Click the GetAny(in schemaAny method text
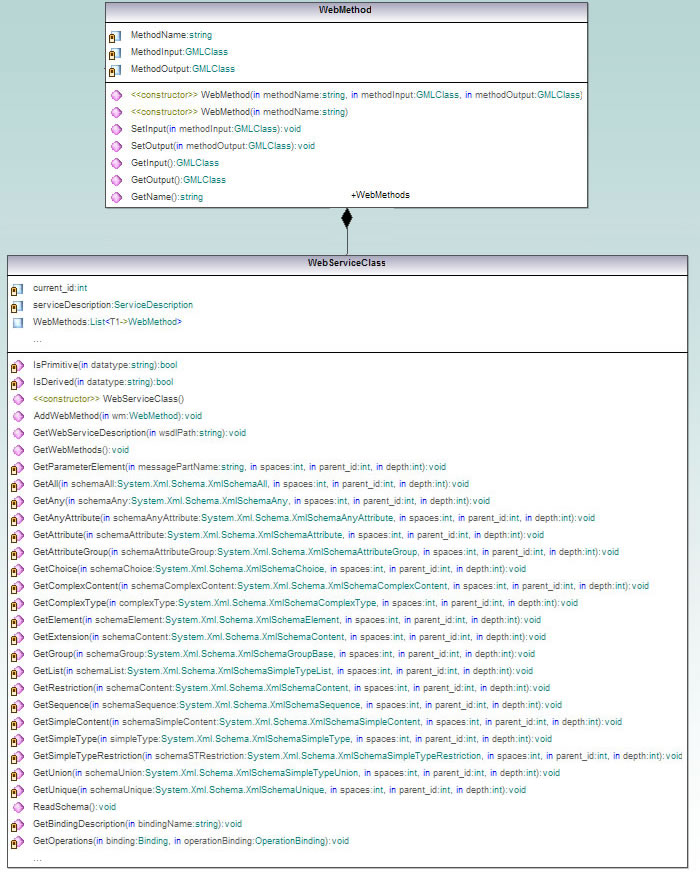 pyautogui.click(x=261, y=501)
